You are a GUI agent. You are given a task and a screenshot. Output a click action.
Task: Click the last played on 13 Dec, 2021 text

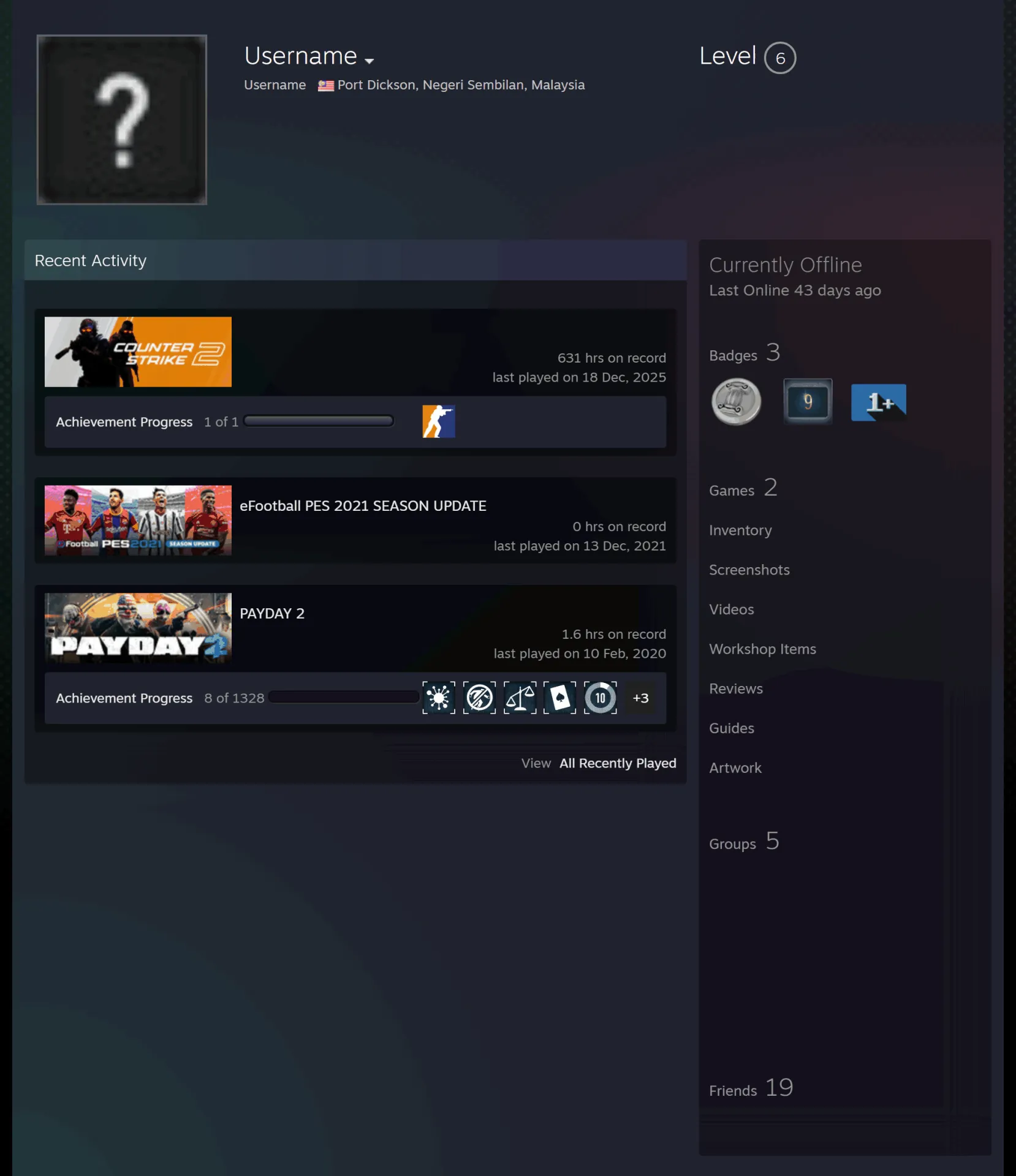[580, 546]
